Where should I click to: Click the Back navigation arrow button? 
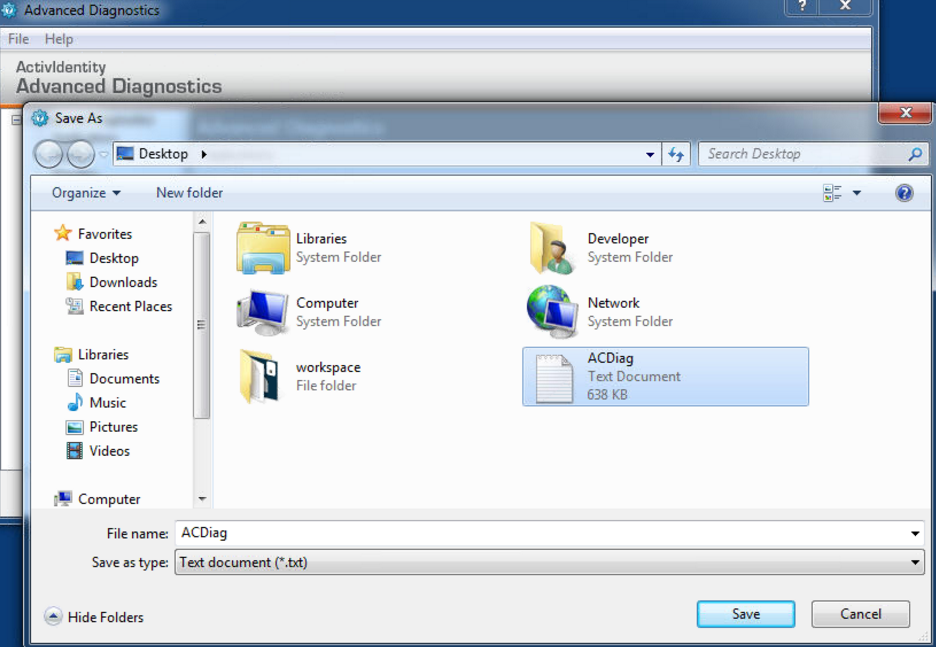click(x=48, y=155)
